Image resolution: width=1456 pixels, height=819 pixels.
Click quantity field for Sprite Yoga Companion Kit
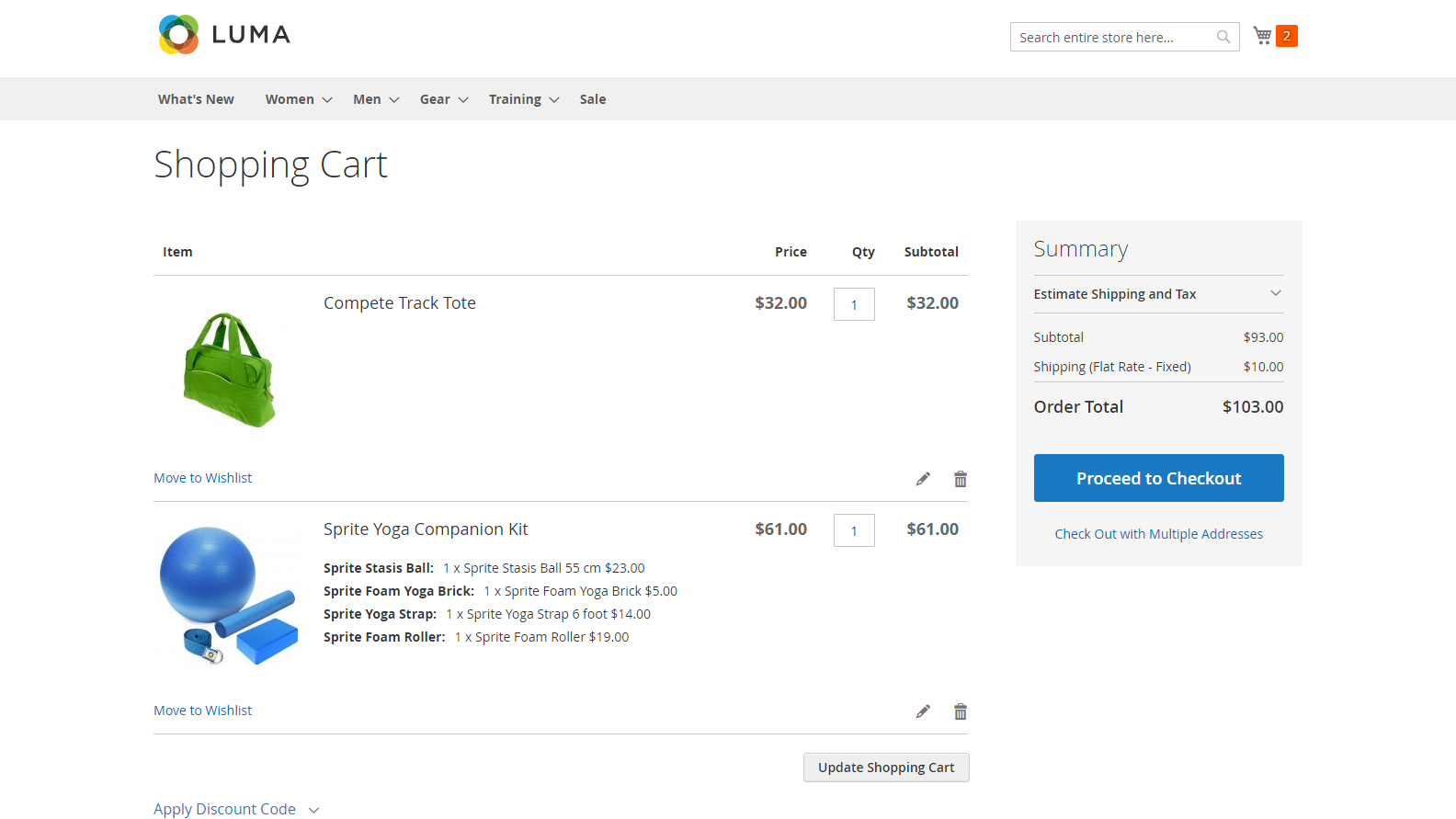(854, 530)
